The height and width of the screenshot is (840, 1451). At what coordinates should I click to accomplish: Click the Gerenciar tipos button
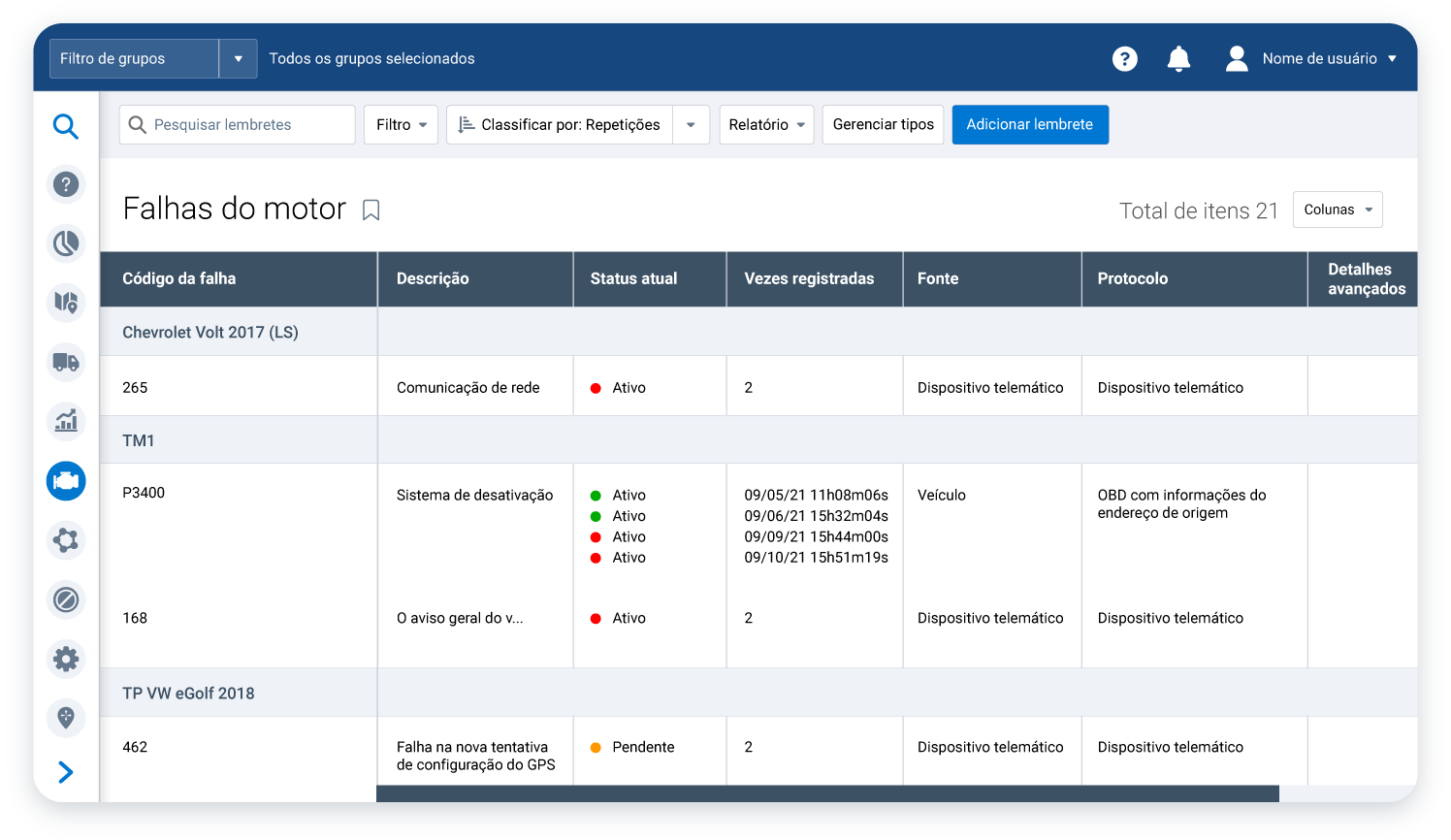click(883, 124)
